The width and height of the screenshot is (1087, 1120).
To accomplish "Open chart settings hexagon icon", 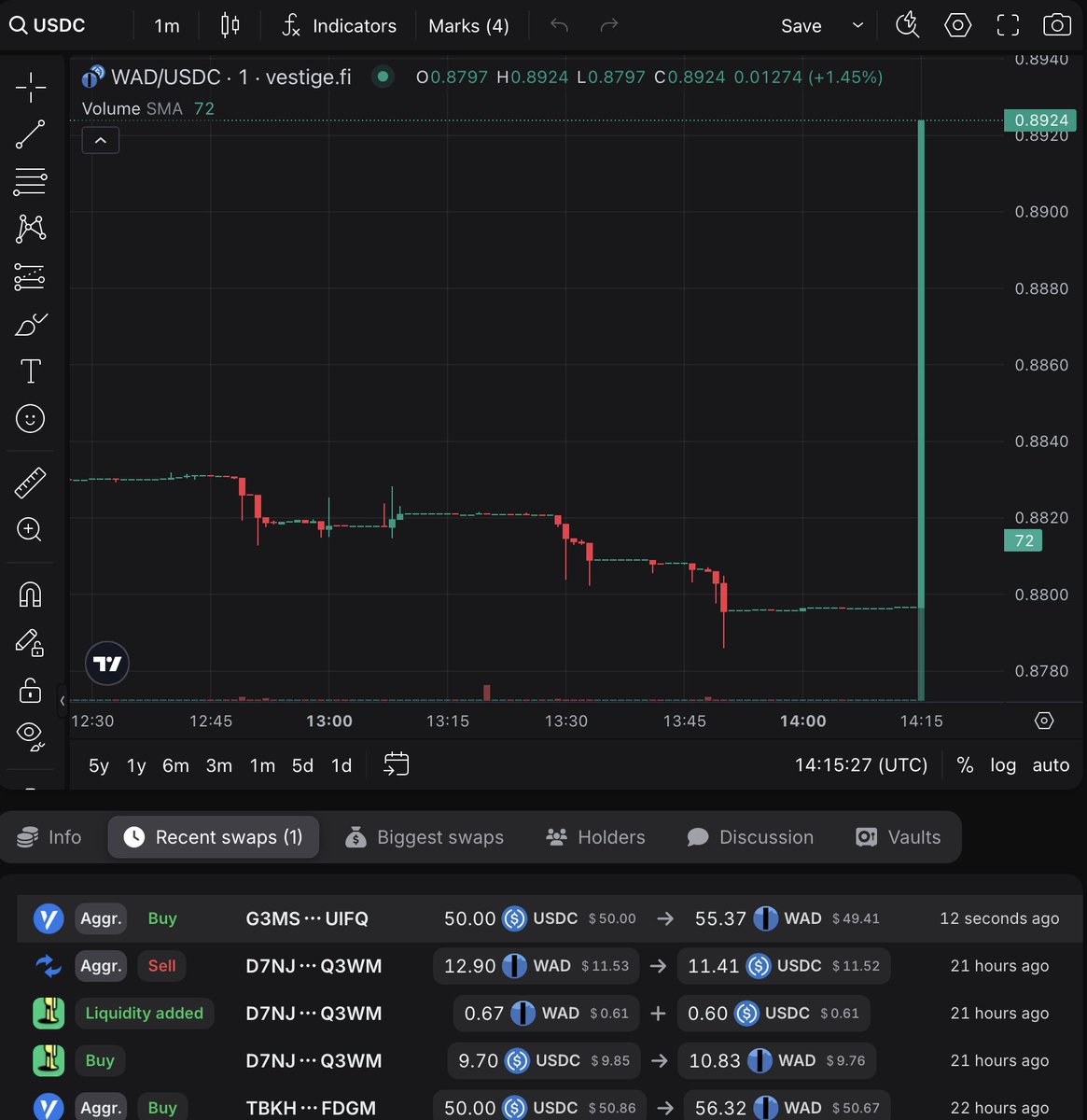I will (x=957, y=25).
